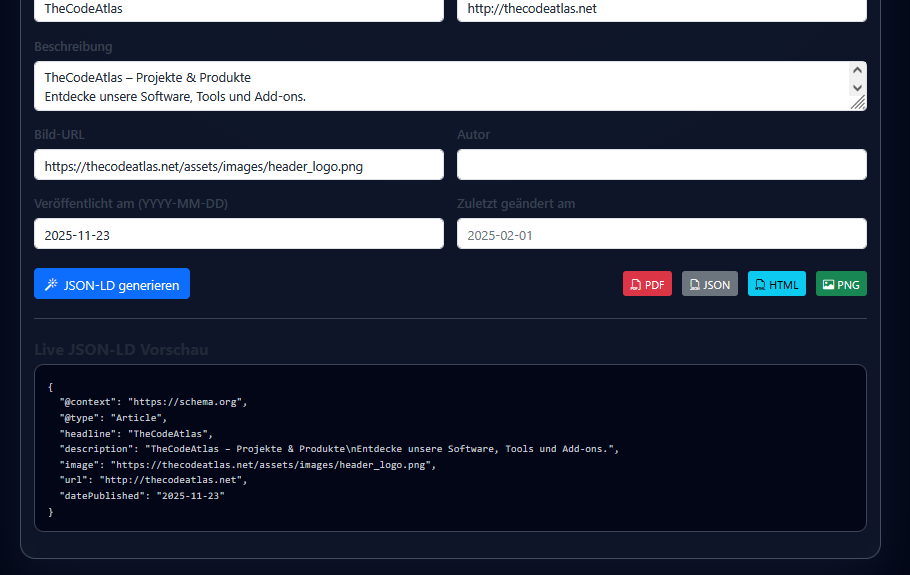The height and width of the screenshot is (575, 910).
Task: Click the textarea resize handle
Action: [x=858, y=103]
